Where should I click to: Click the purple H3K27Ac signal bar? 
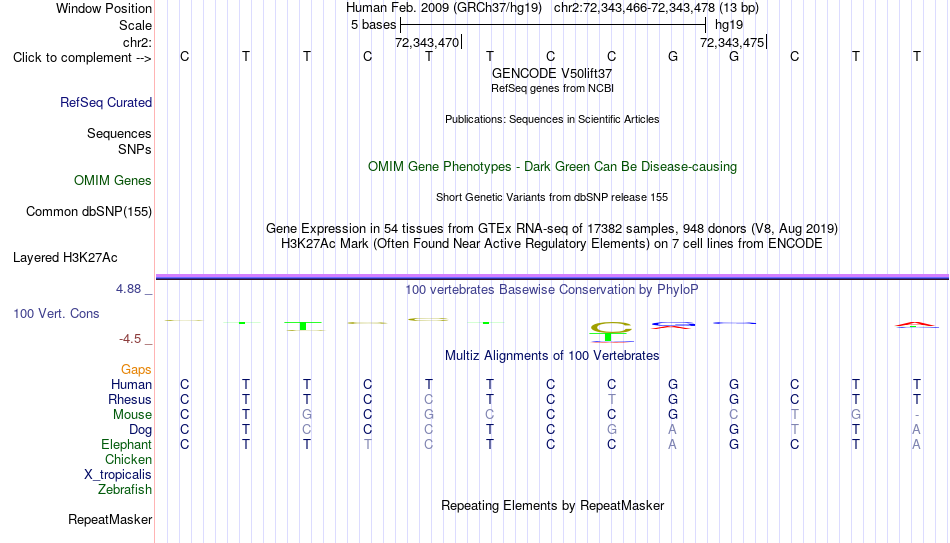coord(552,277)
